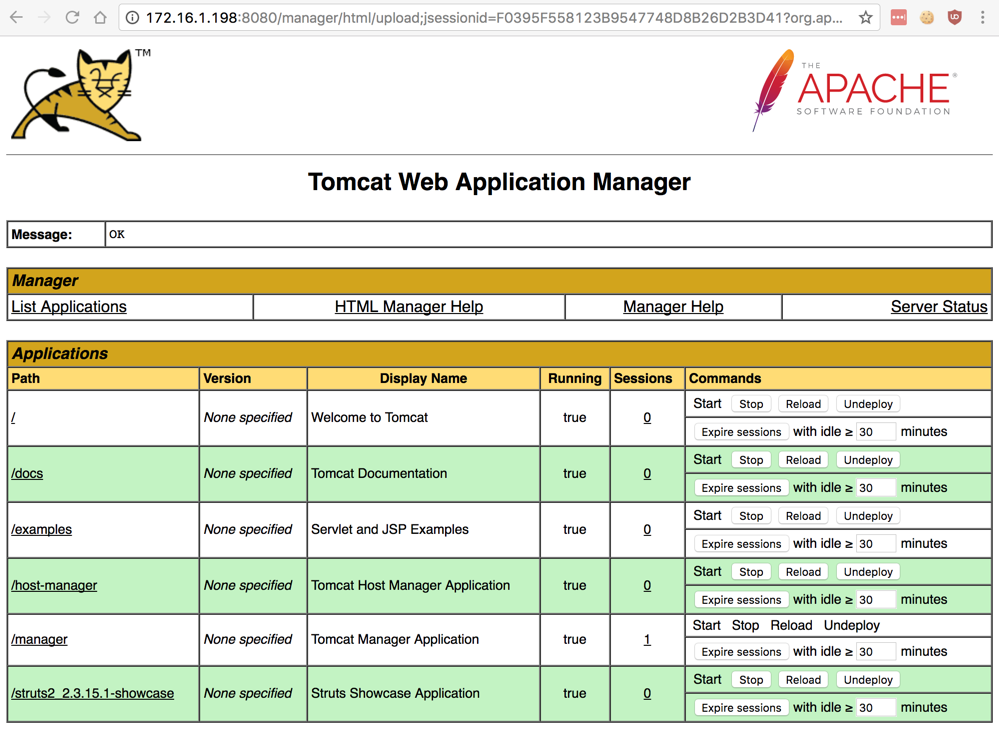
Task: Open HTML Manager Help
Action: (x=408, y=307)
